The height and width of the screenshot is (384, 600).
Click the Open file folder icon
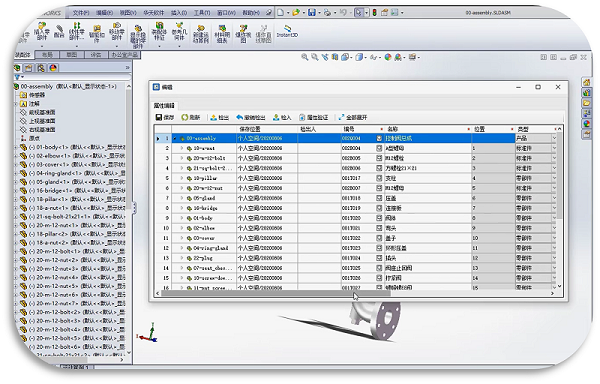(x=296, y=13)
